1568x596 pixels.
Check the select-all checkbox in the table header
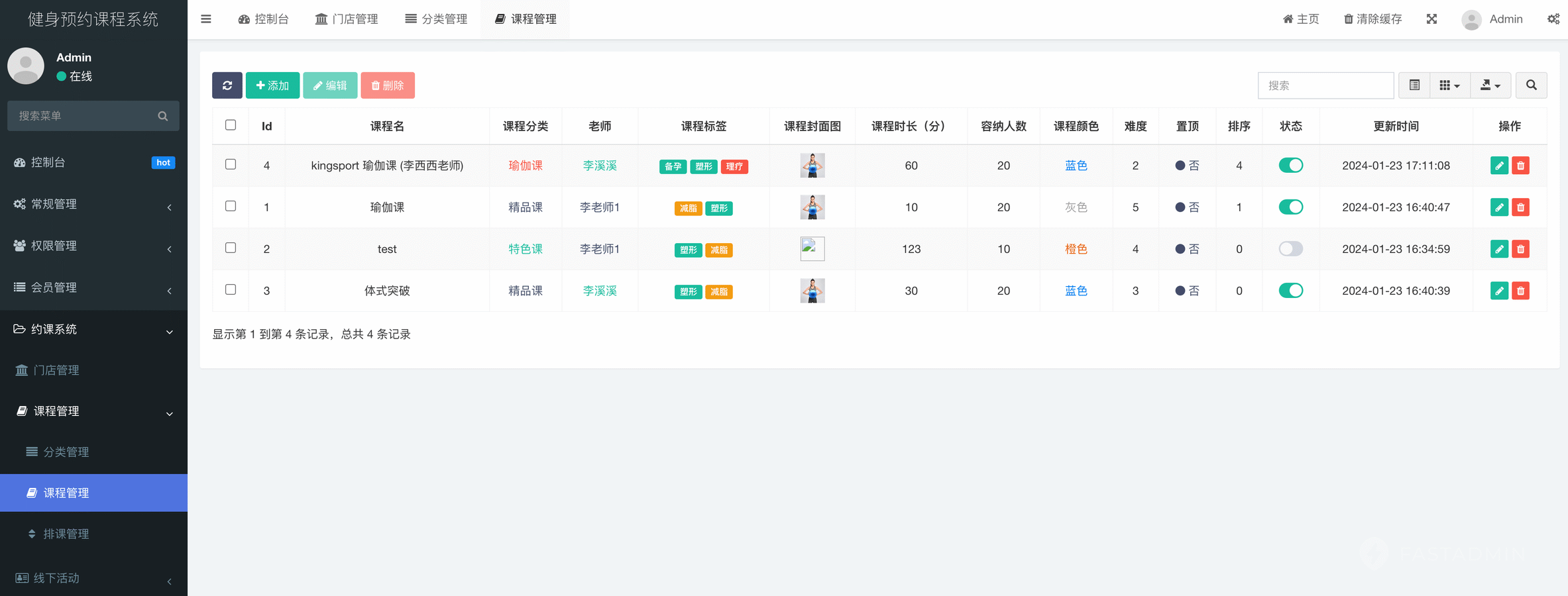coord(231,125)
